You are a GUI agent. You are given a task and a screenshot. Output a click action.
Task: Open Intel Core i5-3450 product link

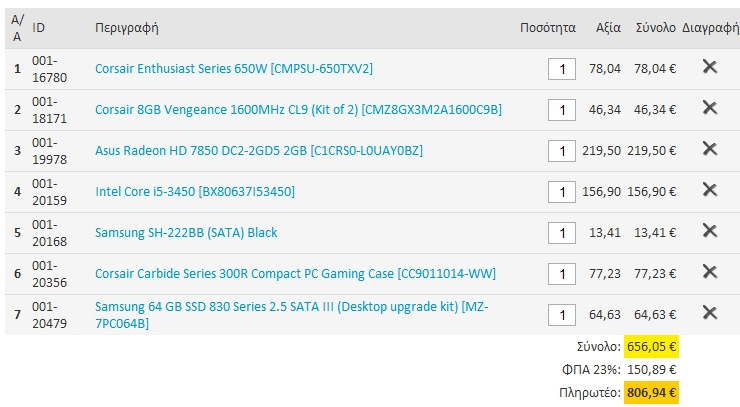[x=195, y=192]
